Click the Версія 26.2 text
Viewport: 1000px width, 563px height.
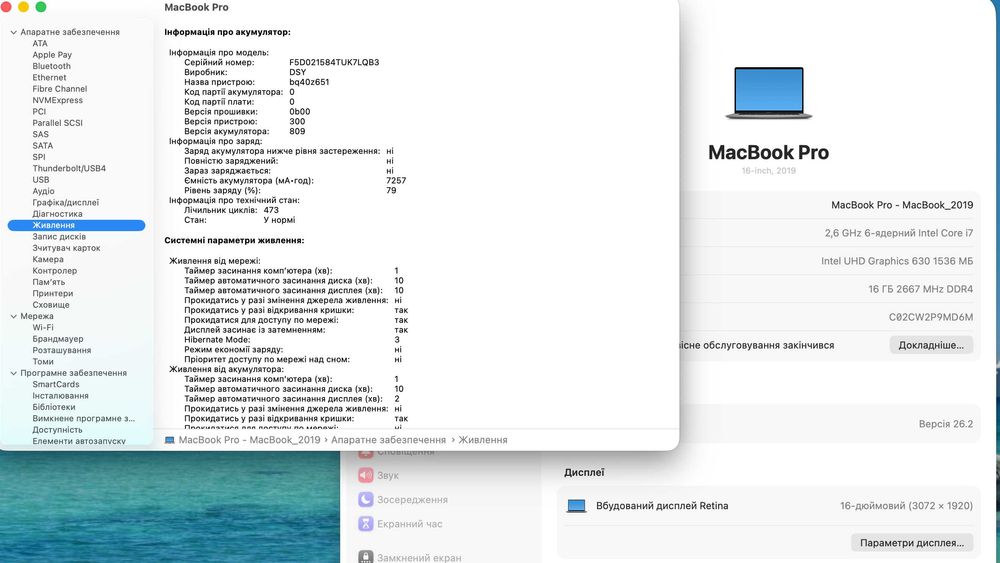(946, 424)
